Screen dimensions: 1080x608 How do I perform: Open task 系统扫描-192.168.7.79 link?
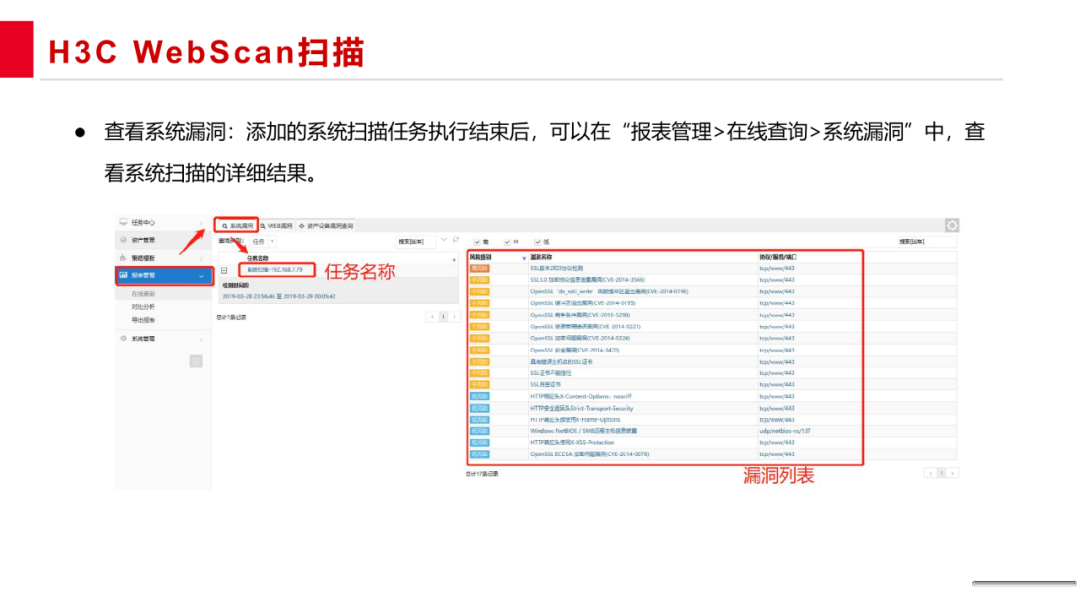point(275,270)
